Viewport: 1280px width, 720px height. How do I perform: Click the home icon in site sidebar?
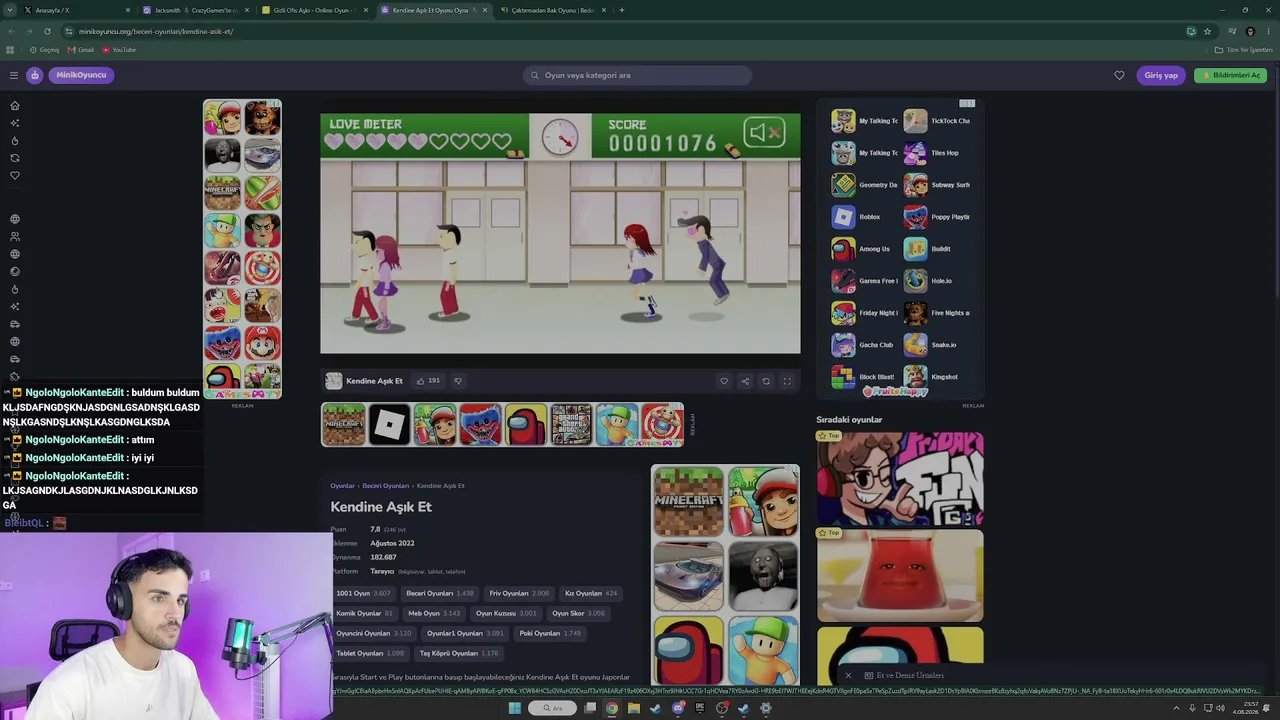14,105
